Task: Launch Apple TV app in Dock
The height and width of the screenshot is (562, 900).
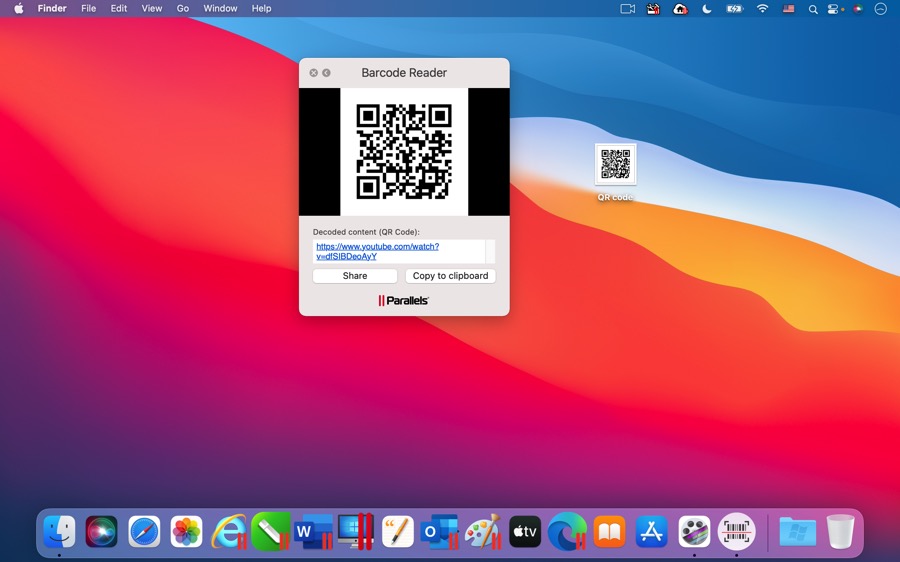Action: 525,531
